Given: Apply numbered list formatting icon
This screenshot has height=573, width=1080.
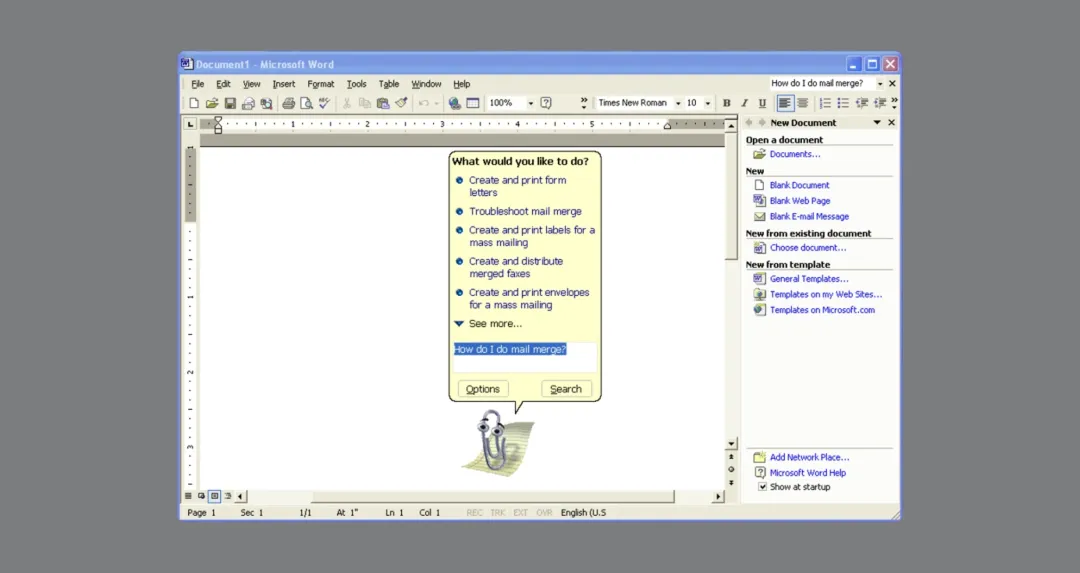Looking at the screenshot, I should 825,103.
